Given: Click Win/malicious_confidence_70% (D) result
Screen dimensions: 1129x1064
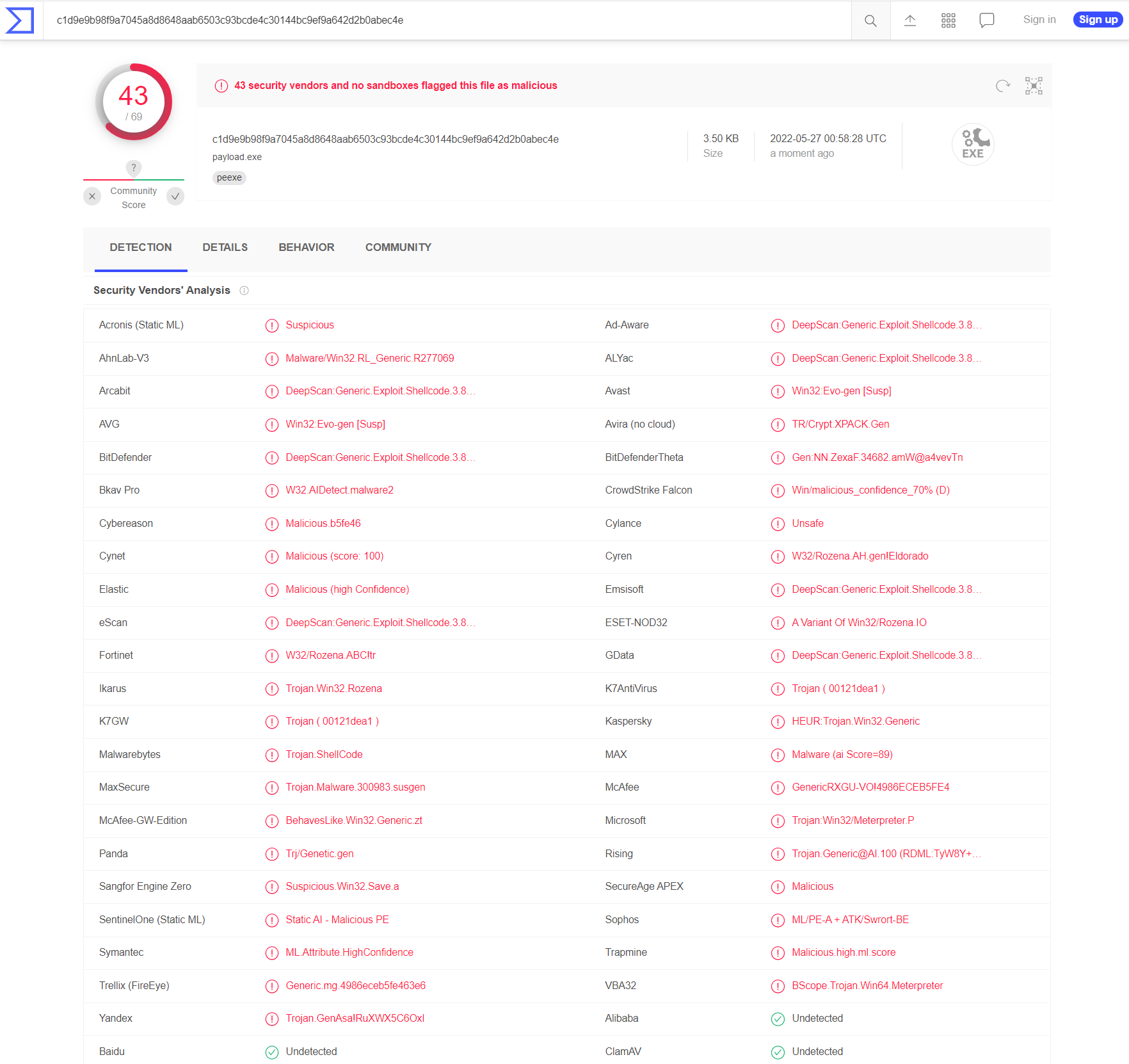Looking at the screenshot, I should [870, 490].
